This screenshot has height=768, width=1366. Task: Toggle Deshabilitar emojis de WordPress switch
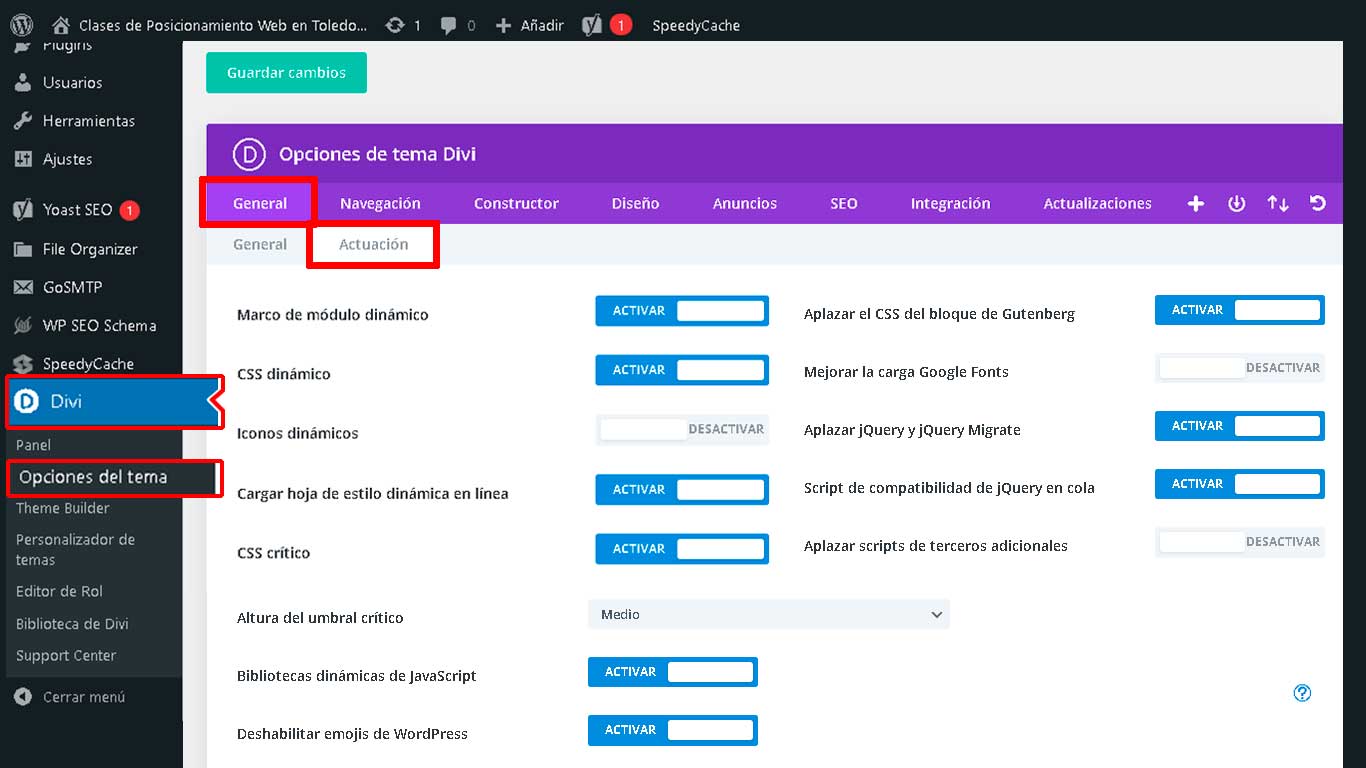(672, 730)
